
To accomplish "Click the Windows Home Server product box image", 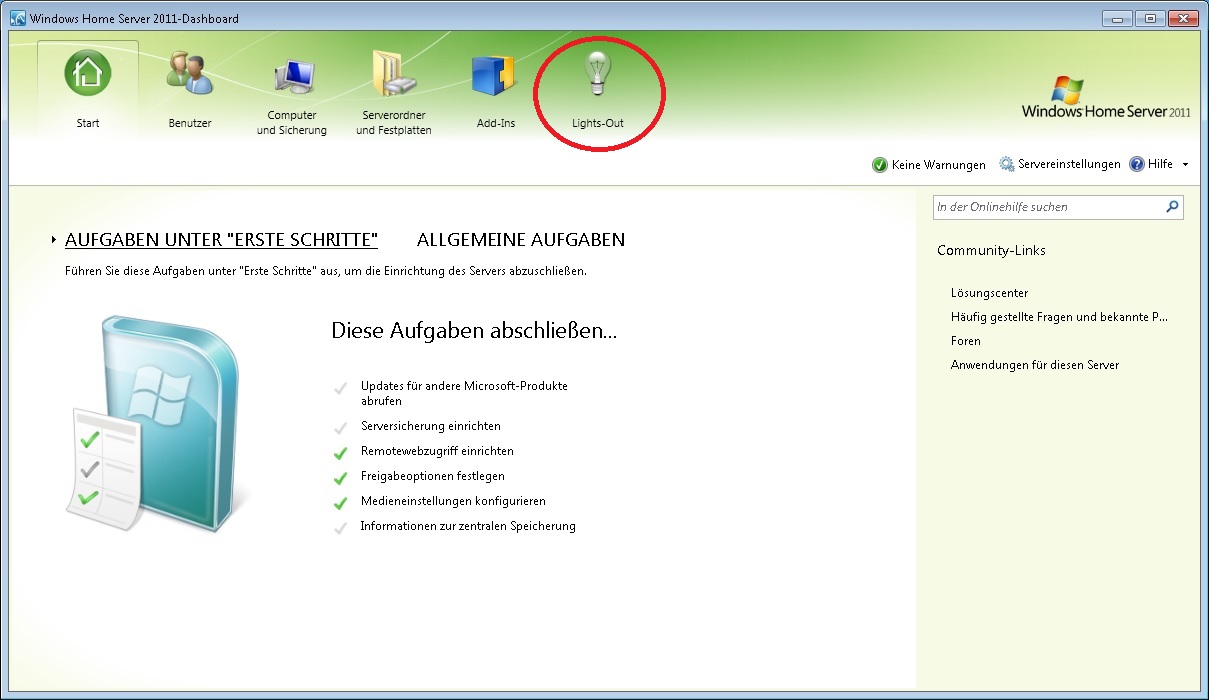I will coord(156,425).
